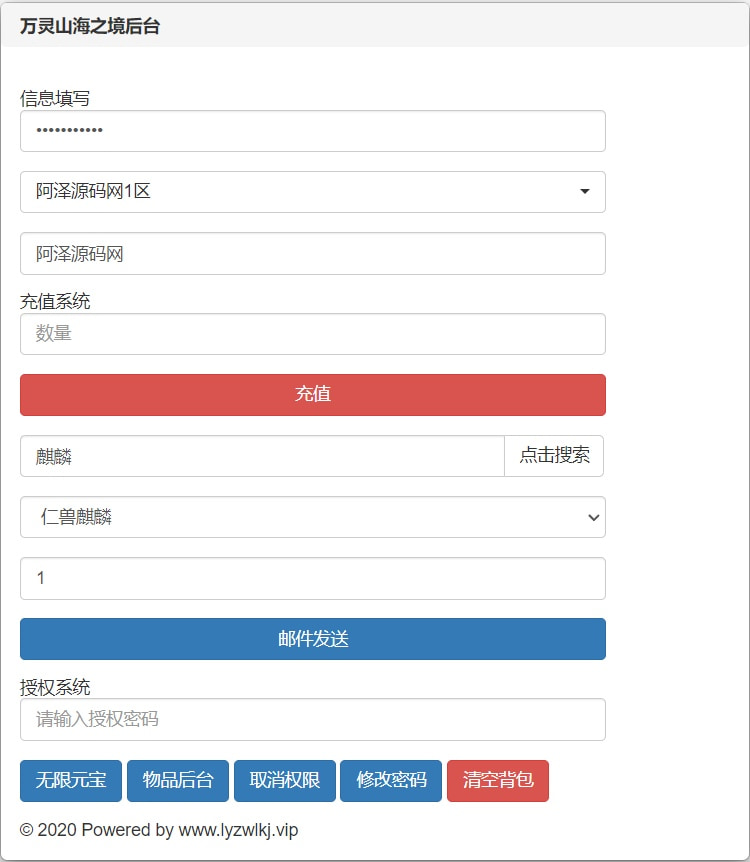Screen dimensions: 750x862
Task: Click the 取消权限 button
Action: (285, 781)
